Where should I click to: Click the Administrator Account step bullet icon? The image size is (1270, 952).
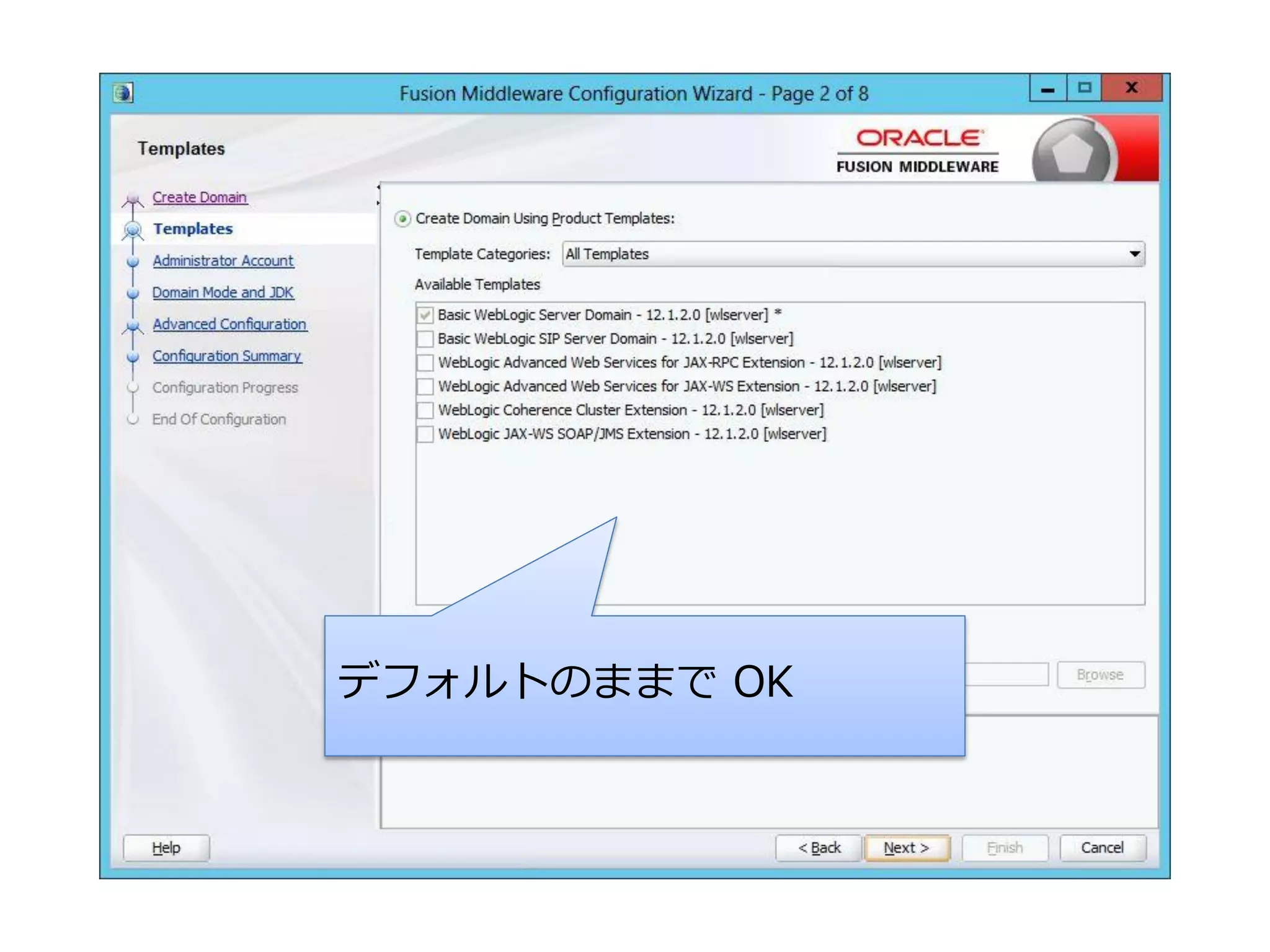pyautogui.click(x=132, y=262)
